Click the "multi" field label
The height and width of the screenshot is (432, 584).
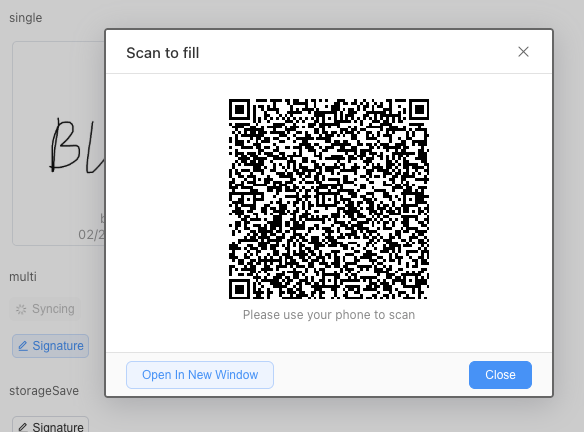click(x=23, y=277)
